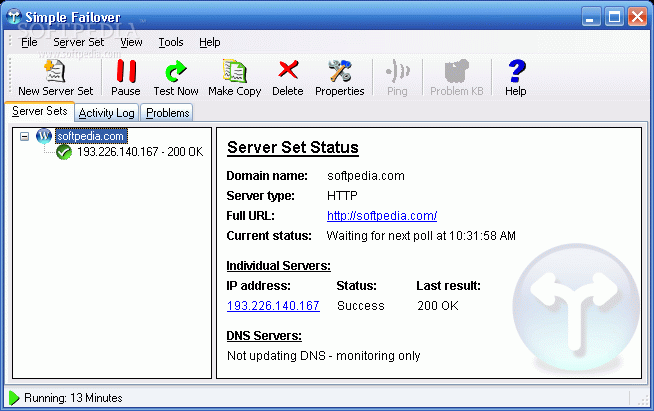This screenshot has width=654, height=411.
Task: Click the window resize grip in status bar
Action: click(x=643, y=400)
